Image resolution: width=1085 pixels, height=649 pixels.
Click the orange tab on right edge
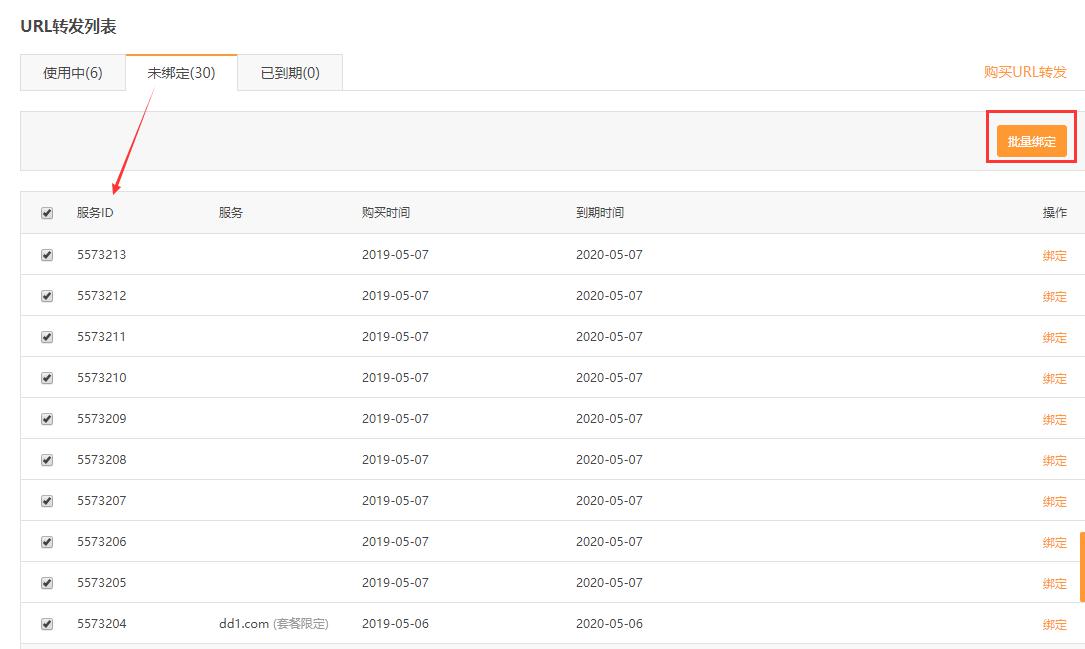pos(1081,566)
